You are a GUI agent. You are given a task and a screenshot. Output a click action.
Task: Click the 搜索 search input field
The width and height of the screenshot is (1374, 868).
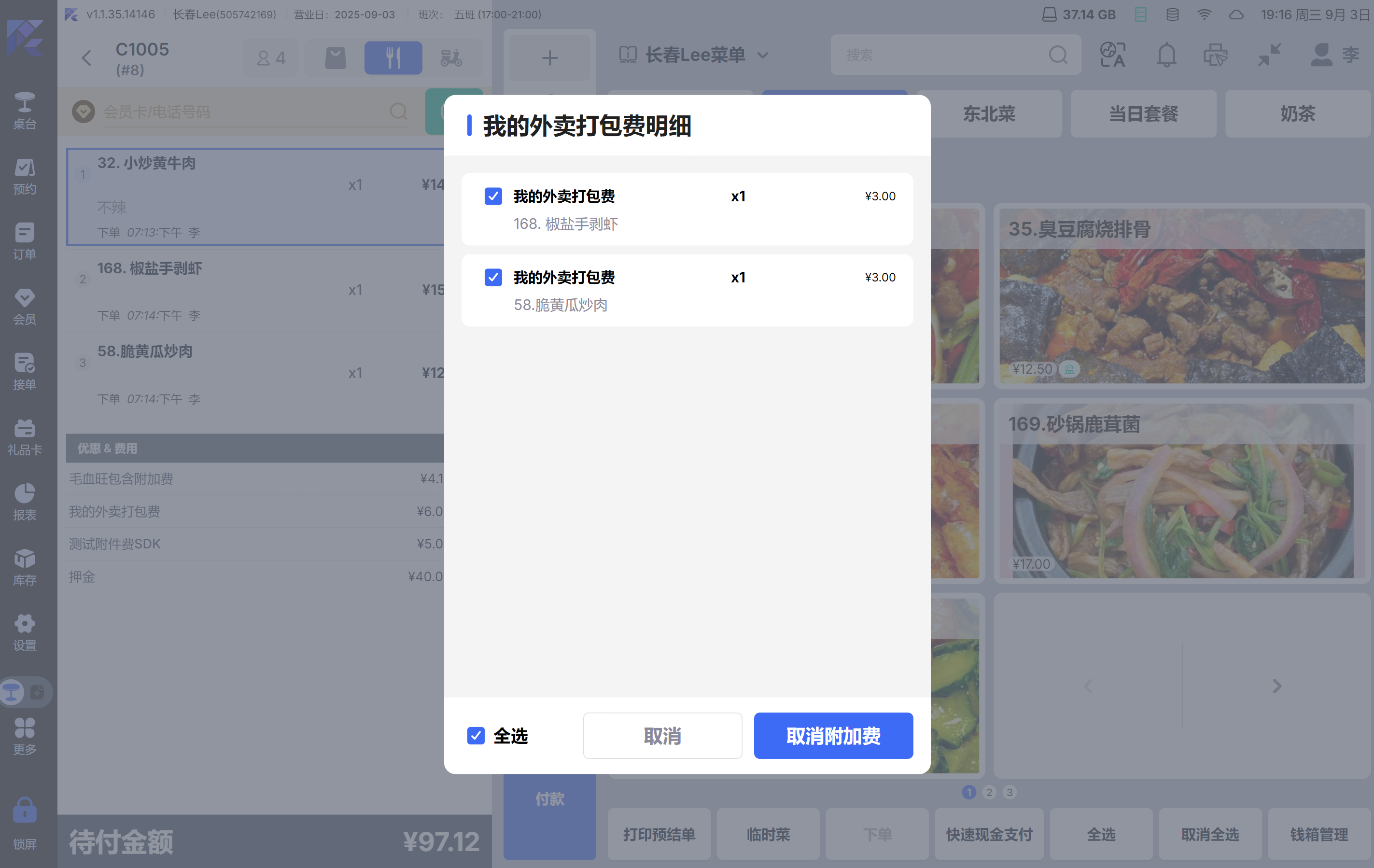point(941,56)
